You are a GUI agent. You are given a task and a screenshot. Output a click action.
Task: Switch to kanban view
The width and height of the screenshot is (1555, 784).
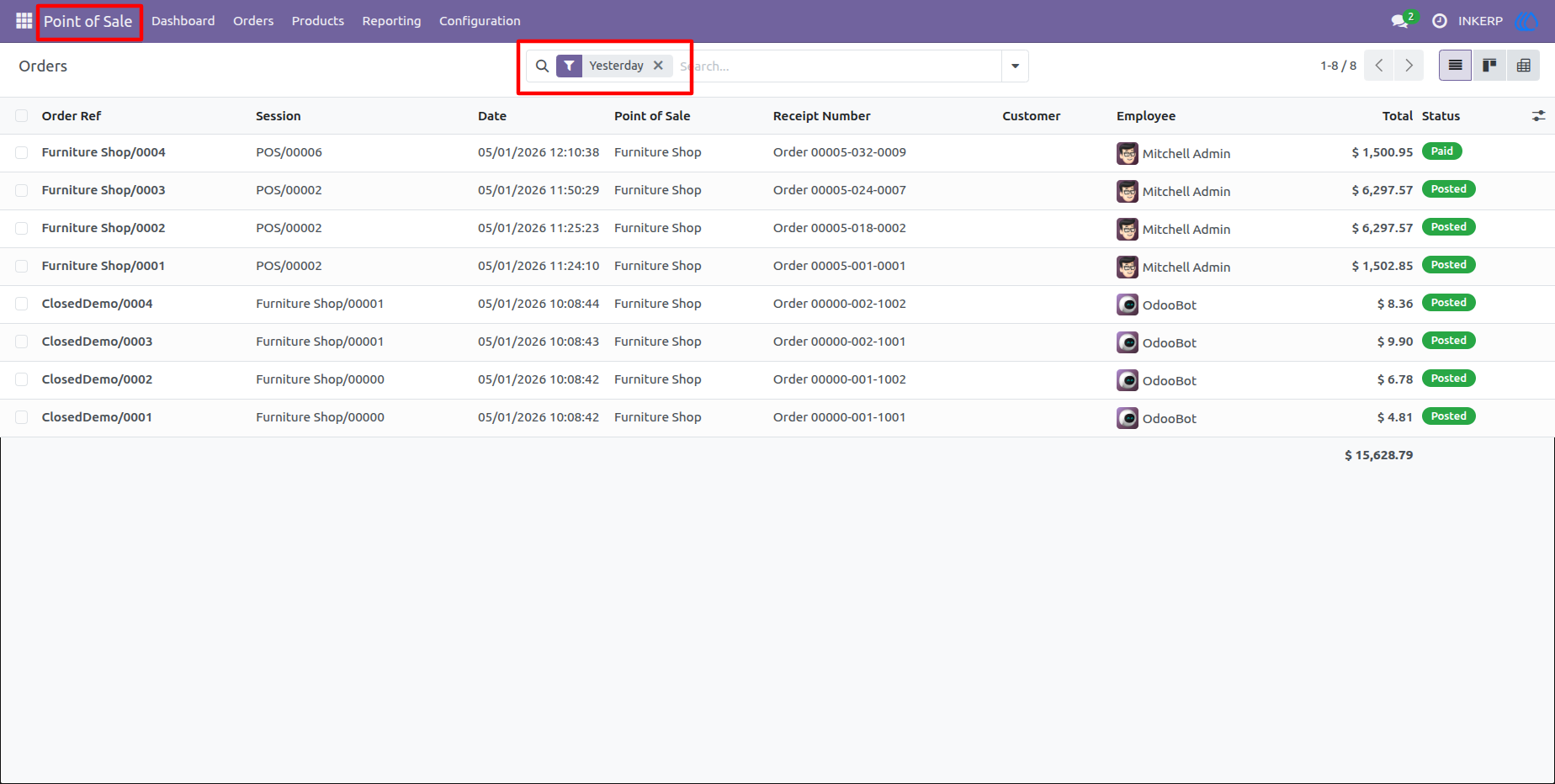coord(1489,66)
